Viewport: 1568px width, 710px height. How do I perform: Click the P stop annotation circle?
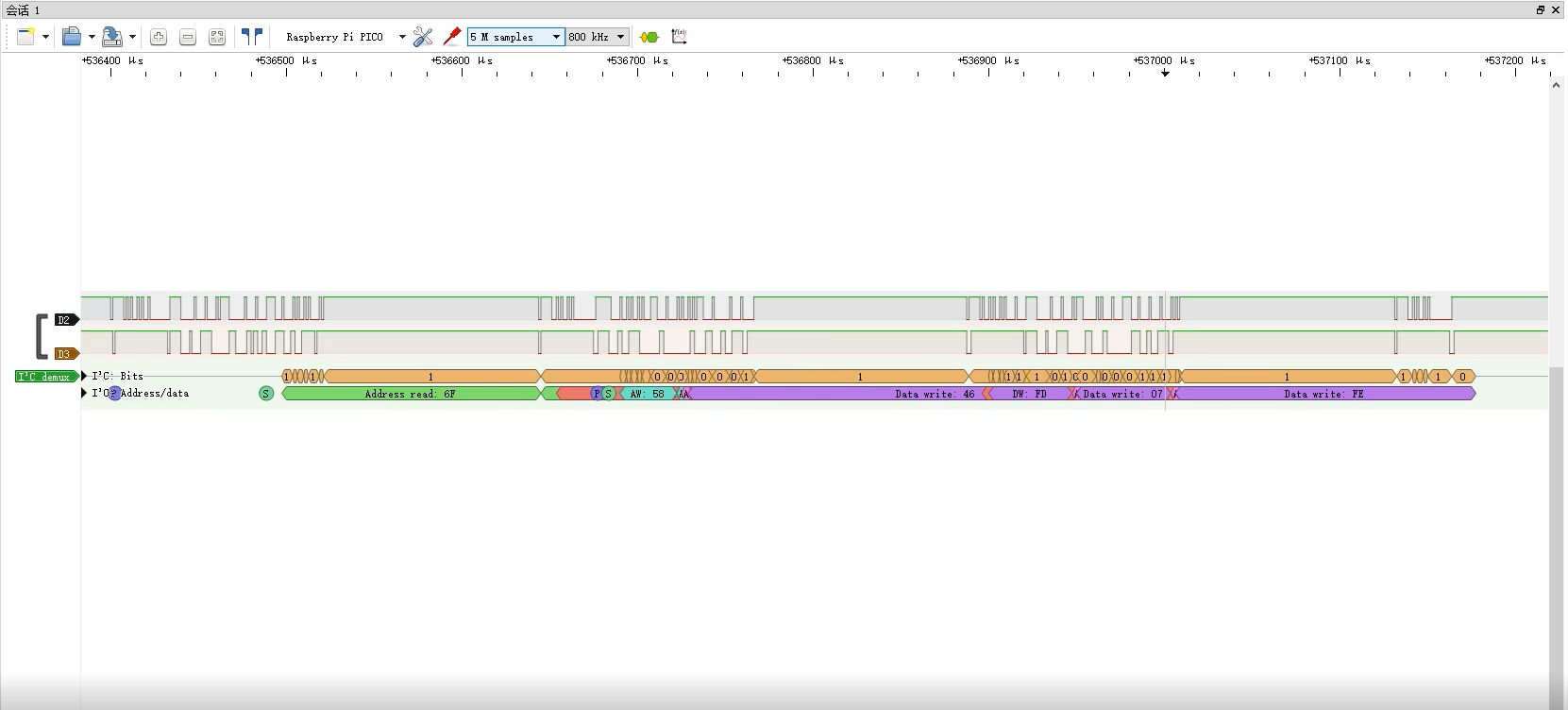596,394
